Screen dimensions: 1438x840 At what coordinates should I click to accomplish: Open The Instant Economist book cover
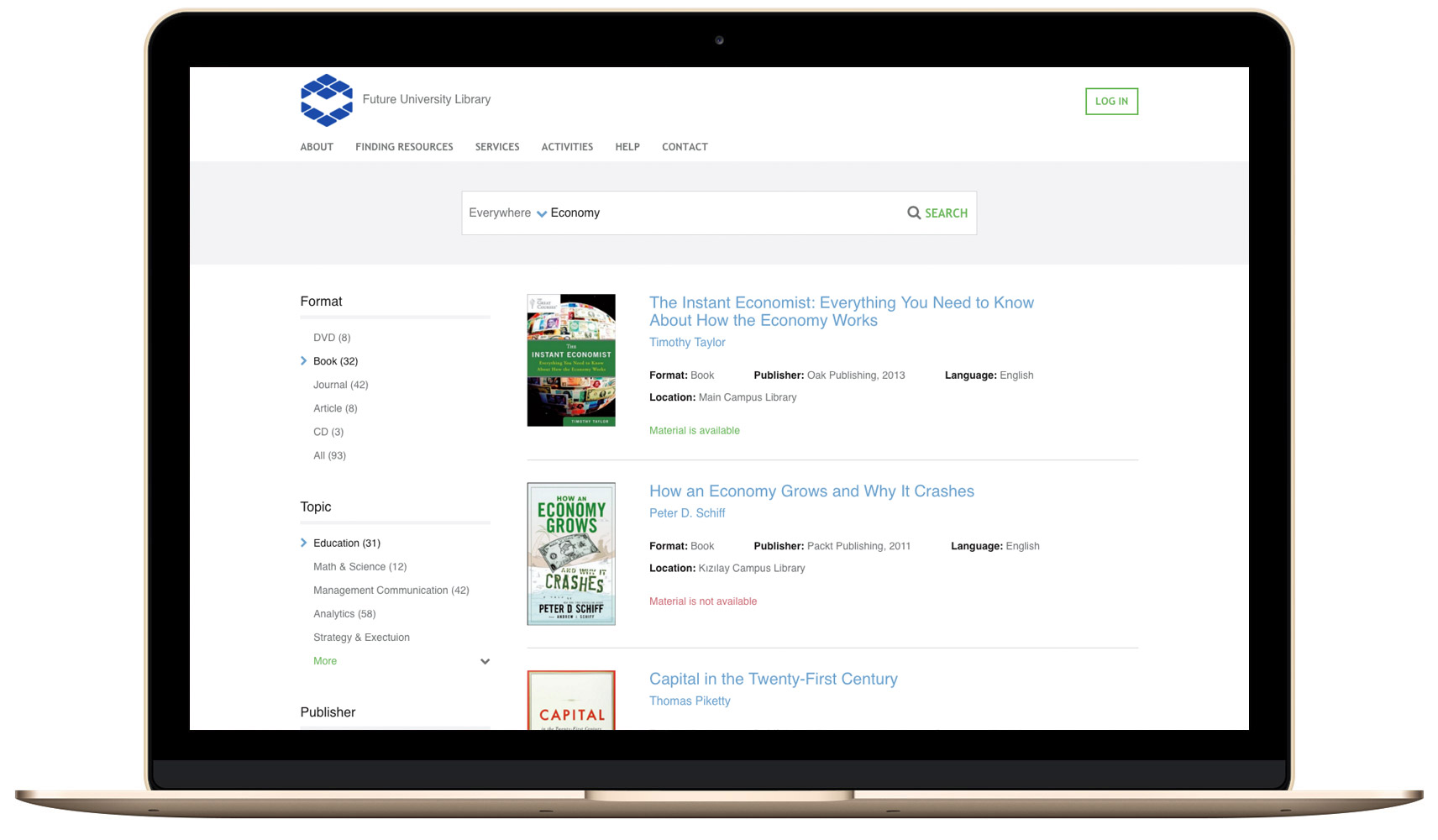[x=571, y=360]
